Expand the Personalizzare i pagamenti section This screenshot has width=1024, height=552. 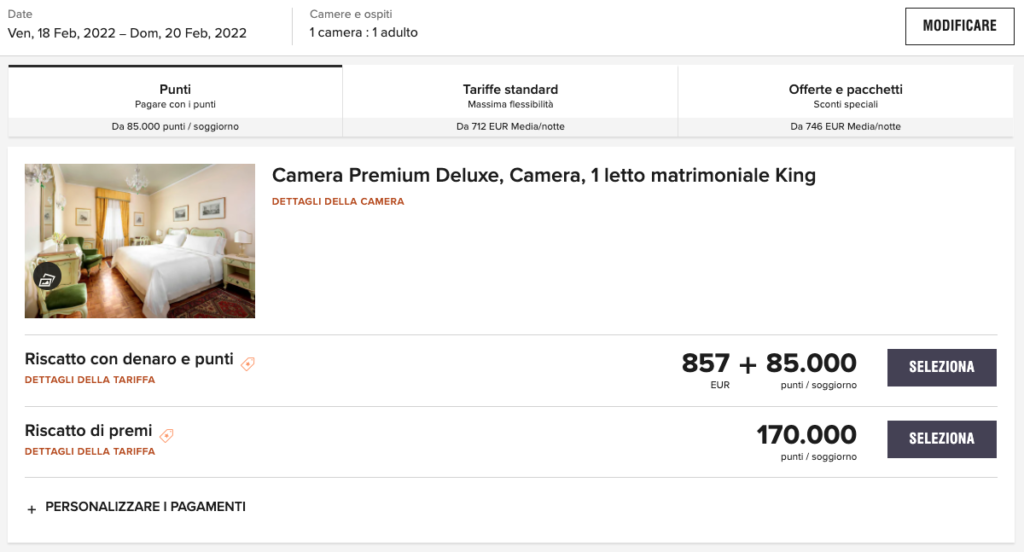pyautogui.click(x=145, y=507)
